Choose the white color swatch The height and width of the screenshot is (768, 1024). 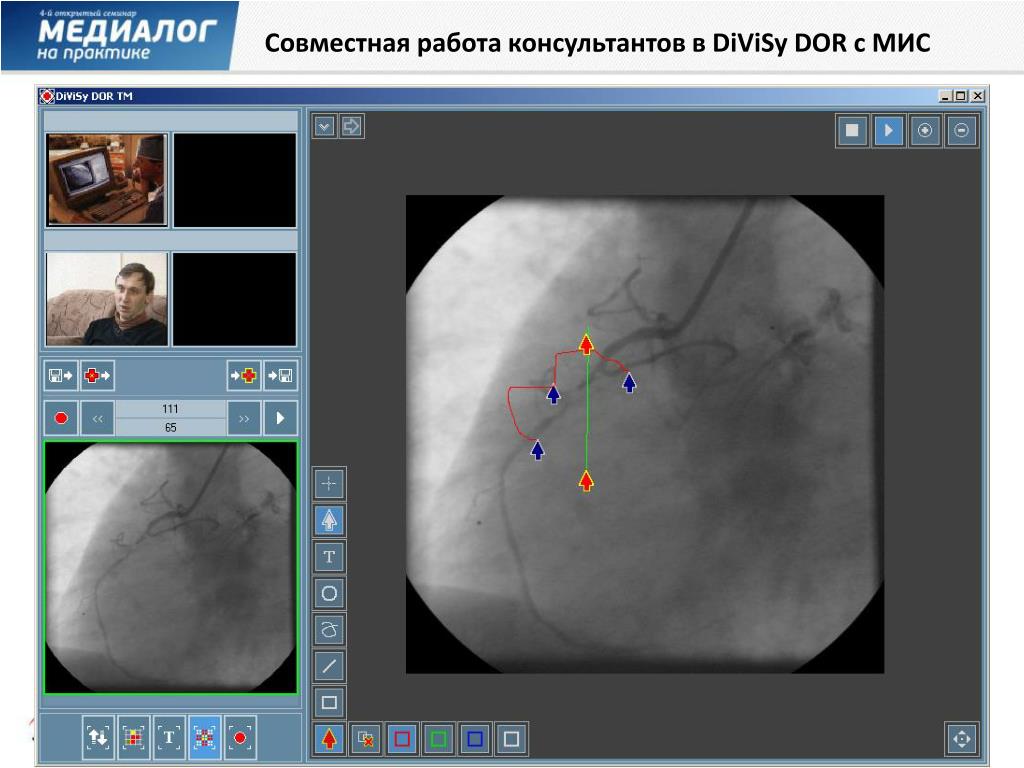511,739
